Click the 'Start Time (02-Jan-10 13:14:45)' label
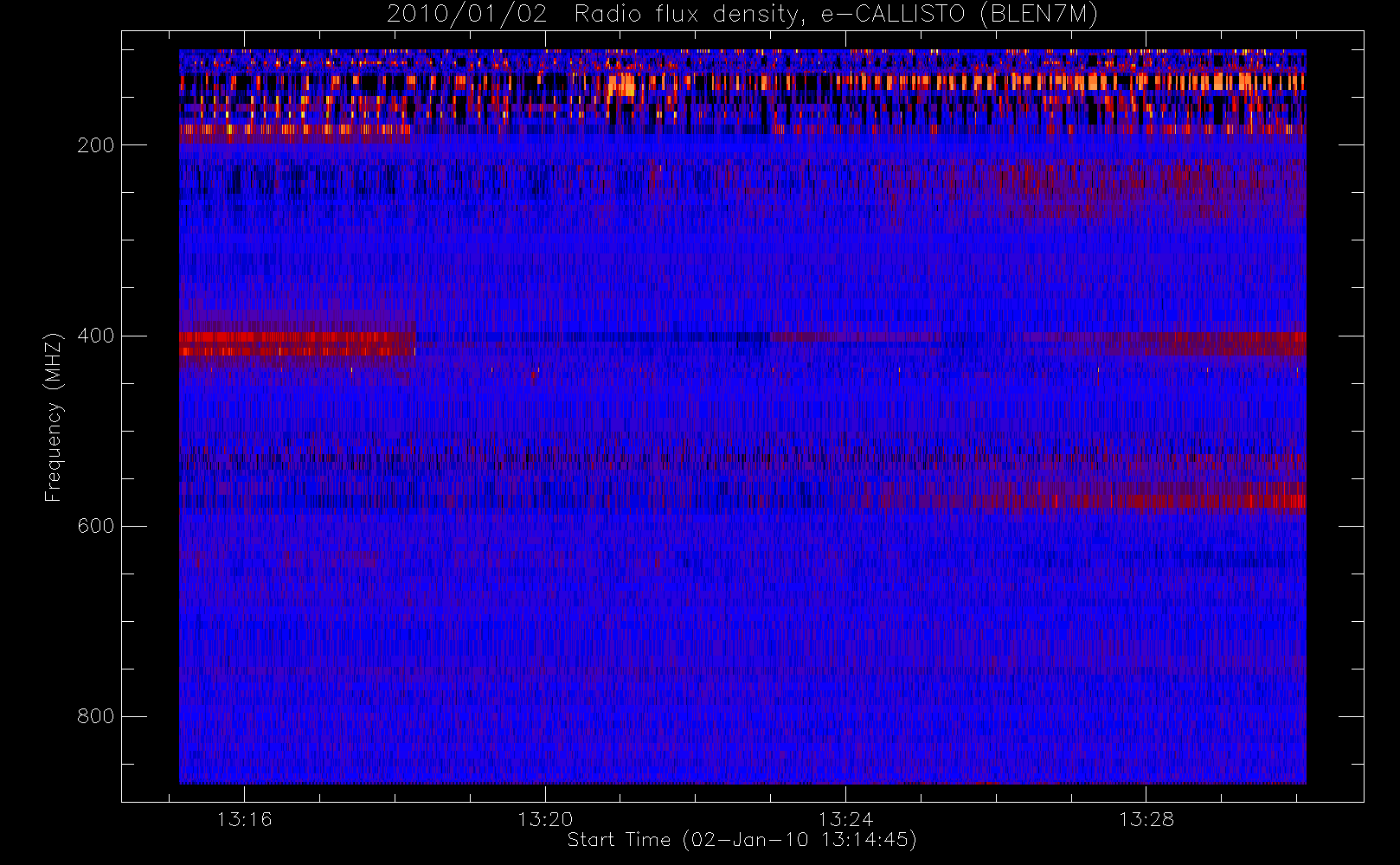This screenshot has height=865, width=1400. 742,840
